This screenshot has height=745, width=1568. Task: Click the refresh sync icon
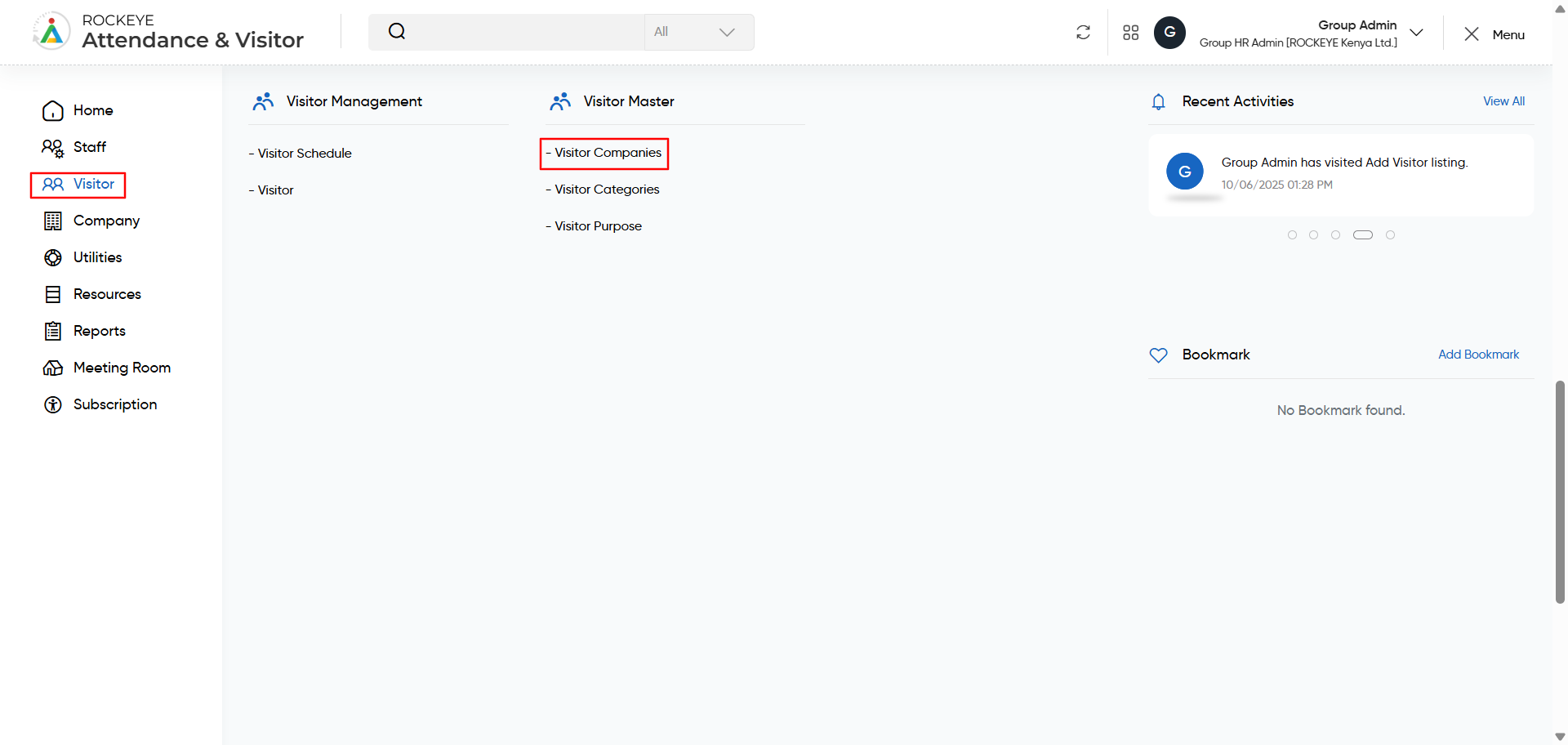1083,33
